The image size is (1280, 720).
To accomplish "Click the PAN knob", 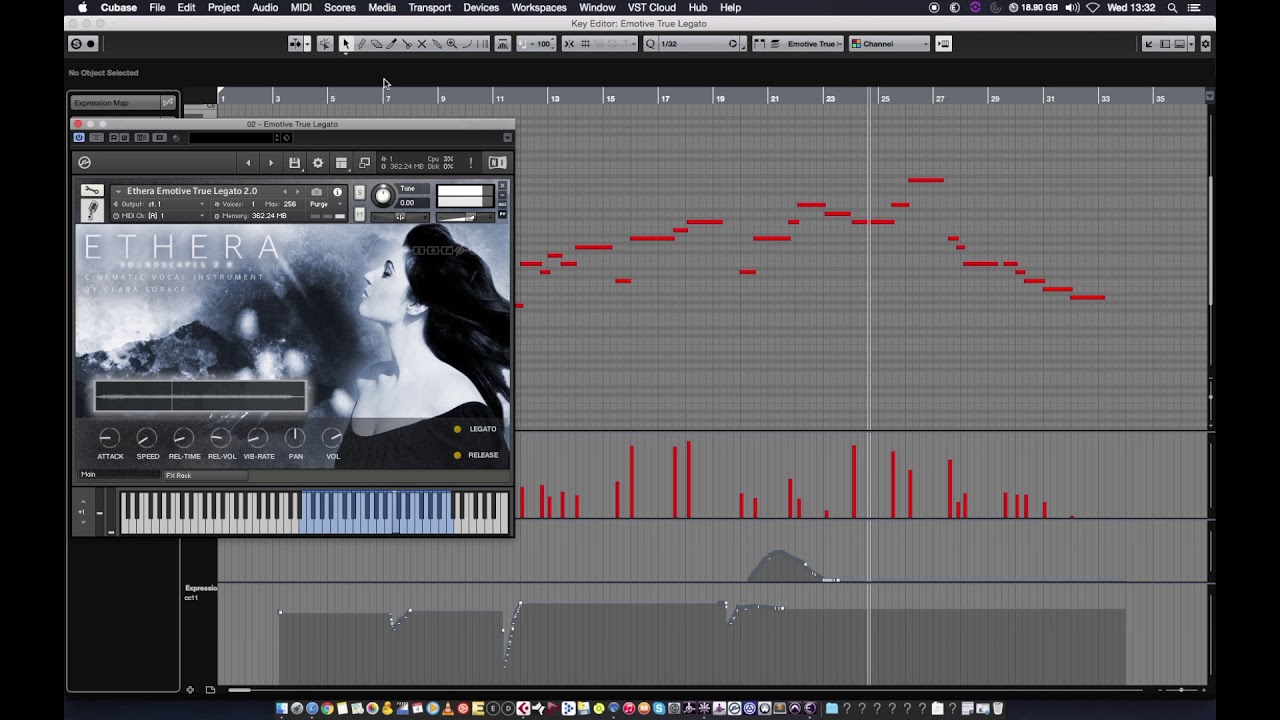I will click(295, 438).
